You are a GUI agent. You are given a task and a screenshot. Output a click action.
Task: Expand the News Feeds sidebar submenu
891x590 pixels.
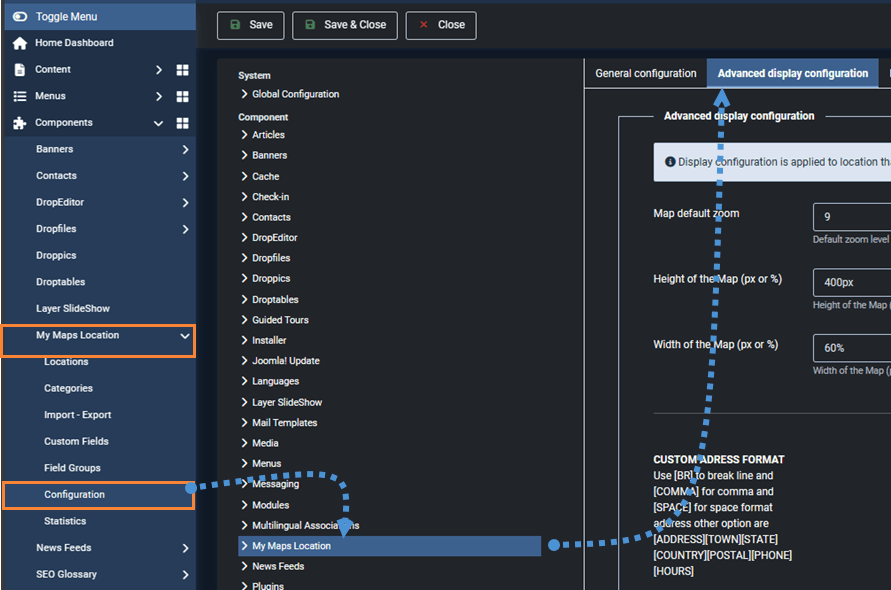(x=185, y=548)
